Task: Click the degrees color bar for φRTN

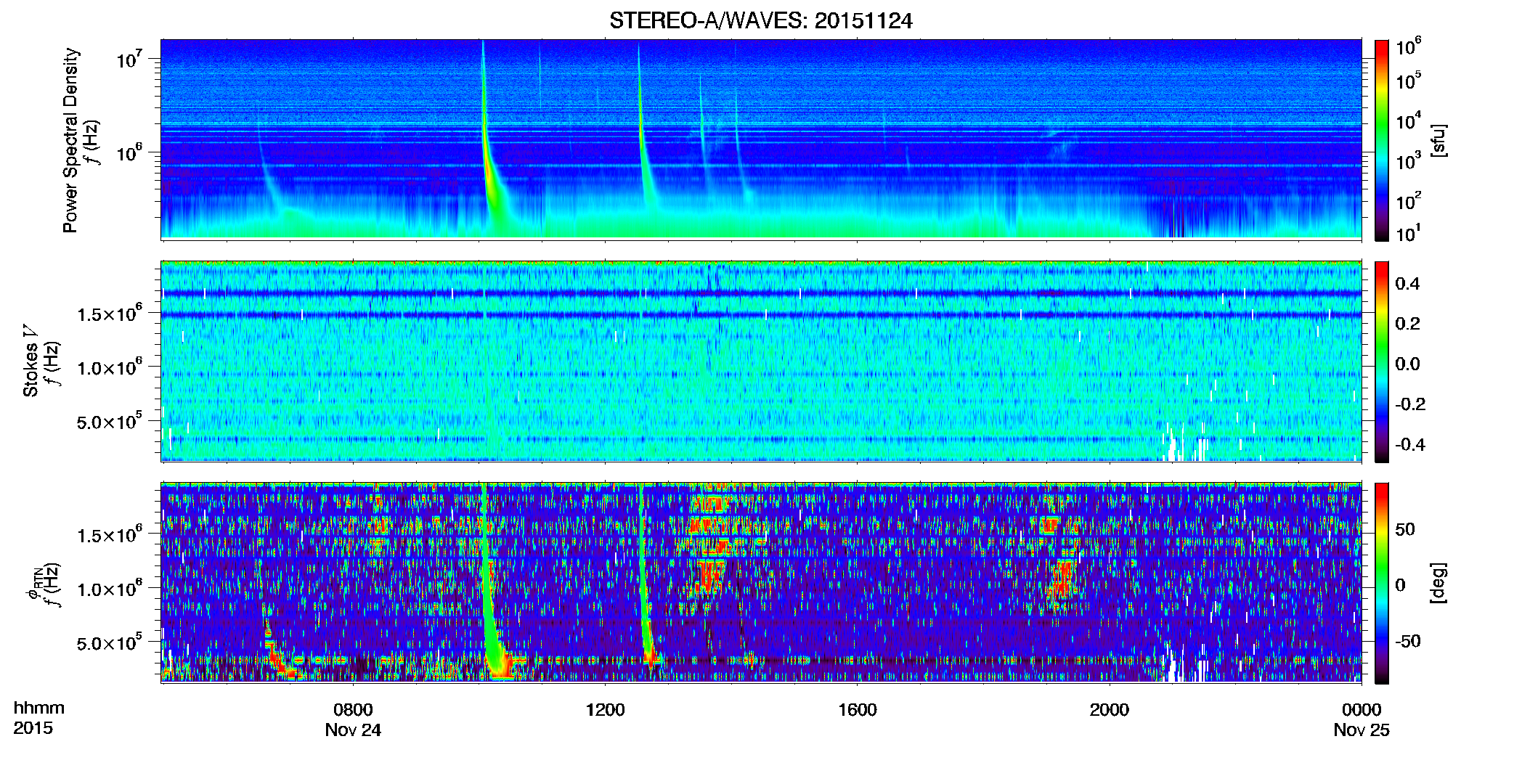Action: pos(1382,583)
